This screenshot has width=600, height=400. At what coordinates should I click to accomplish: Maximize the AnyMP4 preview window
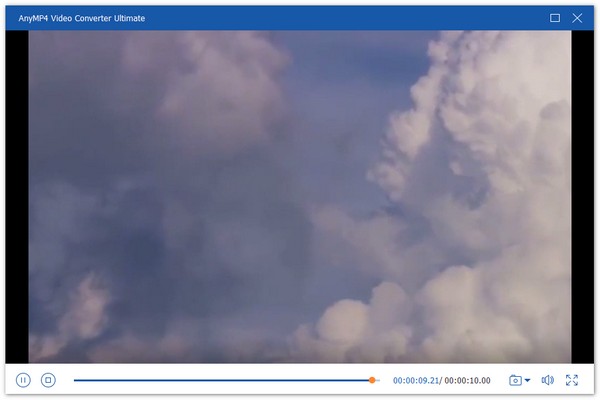point(555,18)
